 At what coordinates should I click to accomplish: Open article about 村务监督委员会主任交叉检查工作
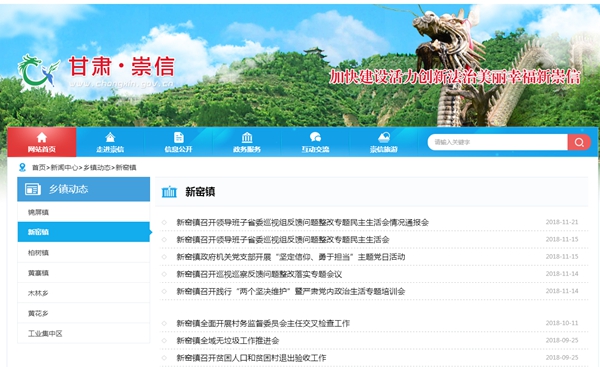point(263,323)
